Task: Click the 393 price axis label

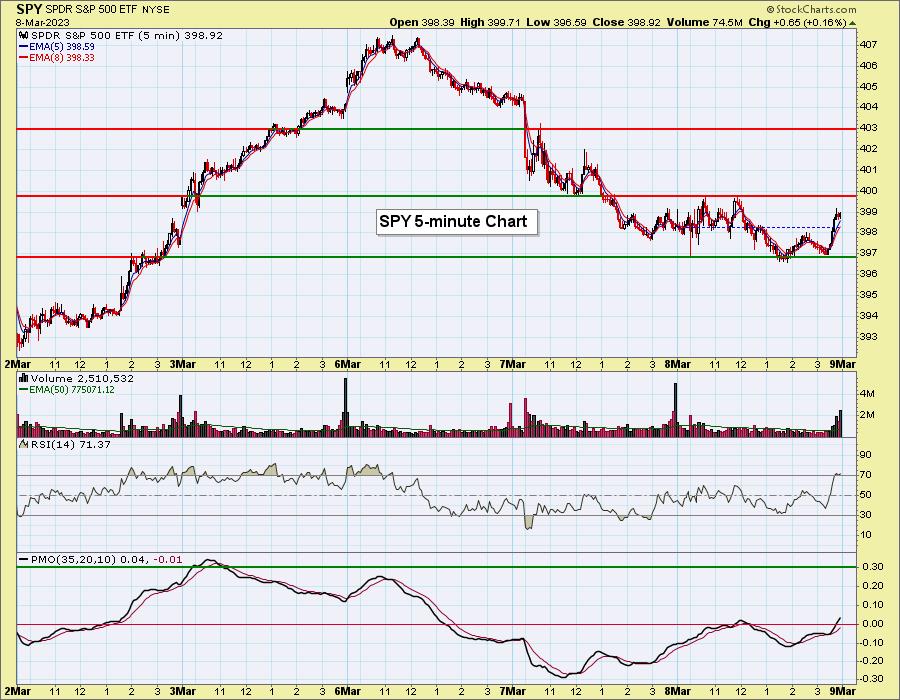Action: pyautogui.click(x=870, y=337)
